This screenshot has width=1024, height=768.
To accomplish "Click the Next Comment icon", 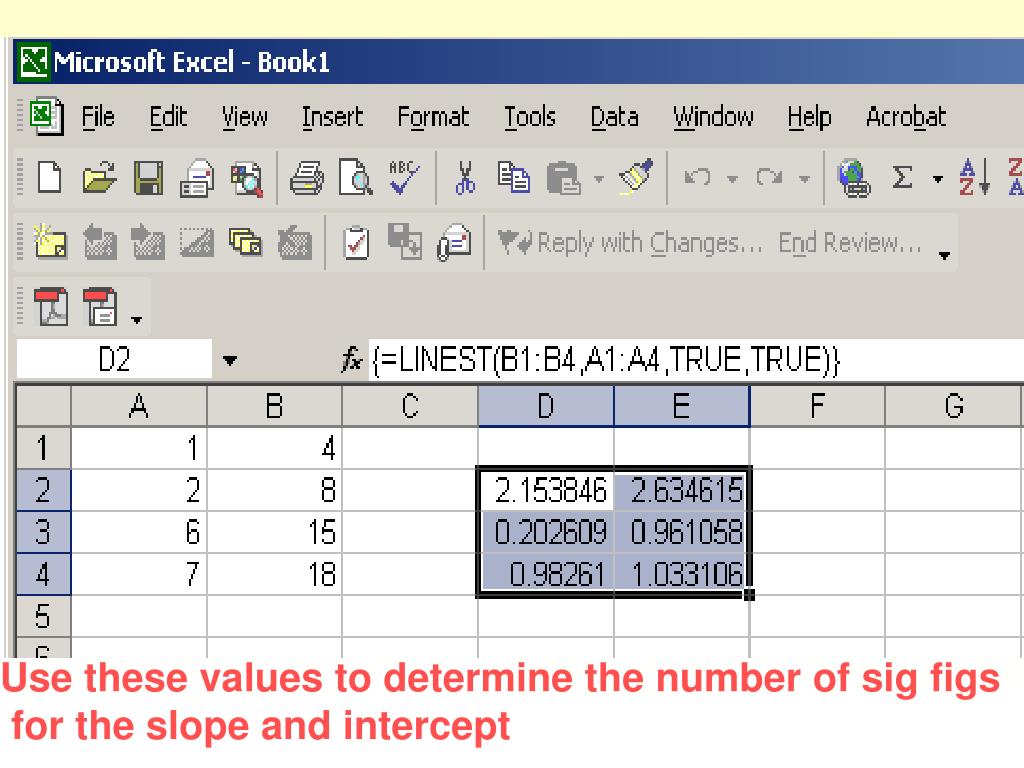I will pos(148,242).
